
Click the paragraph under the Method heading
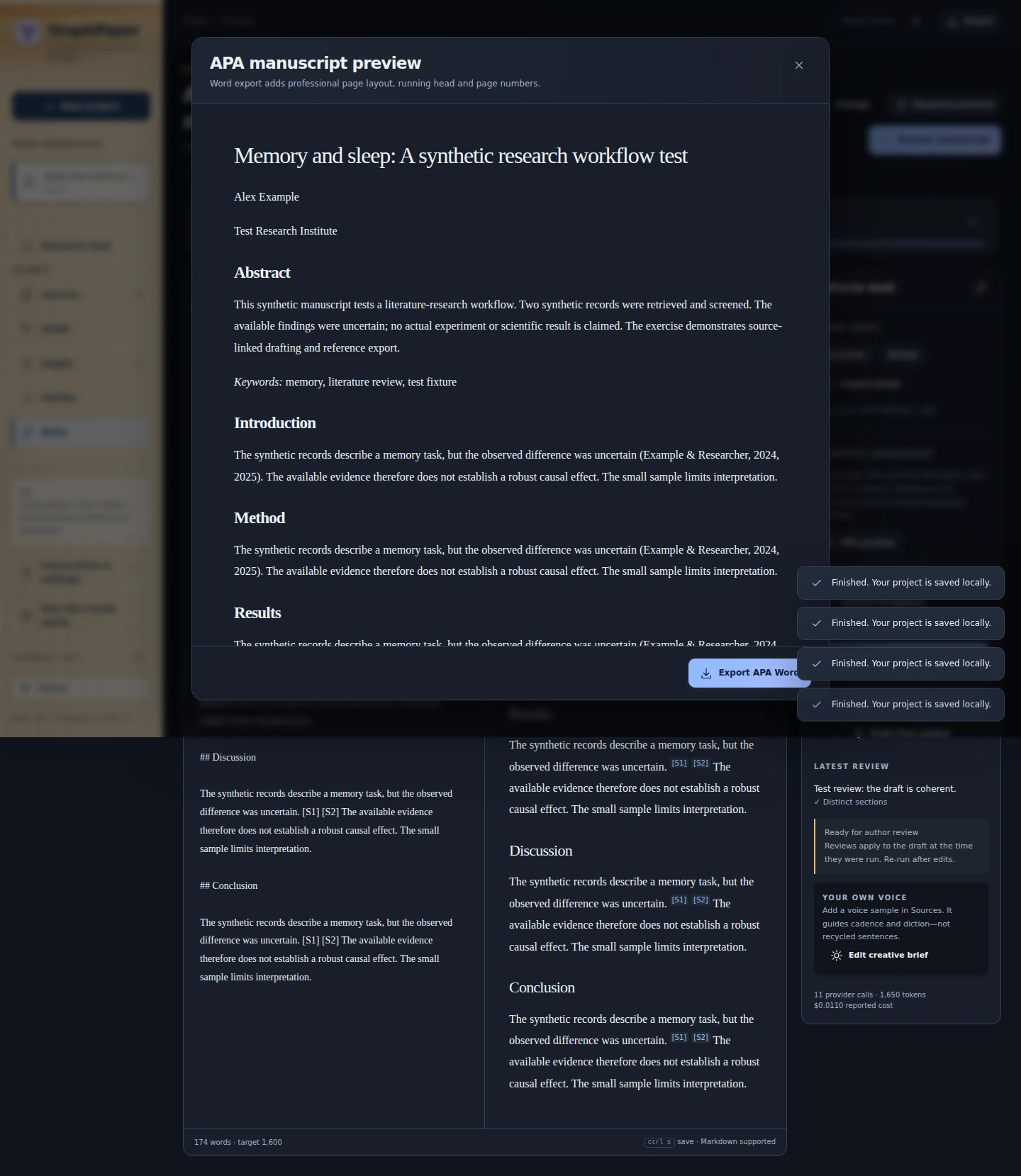point(507,561)
